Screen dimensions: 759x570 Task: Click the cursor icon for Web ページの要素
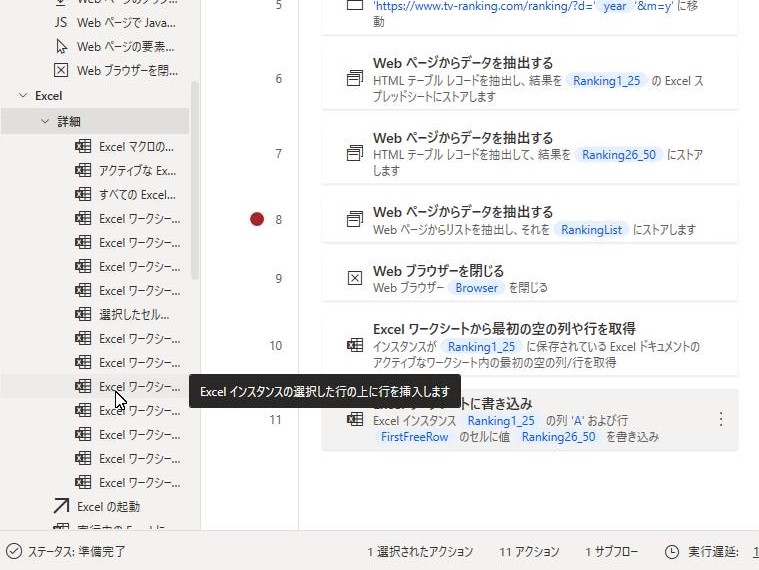(x=61, y=46)
